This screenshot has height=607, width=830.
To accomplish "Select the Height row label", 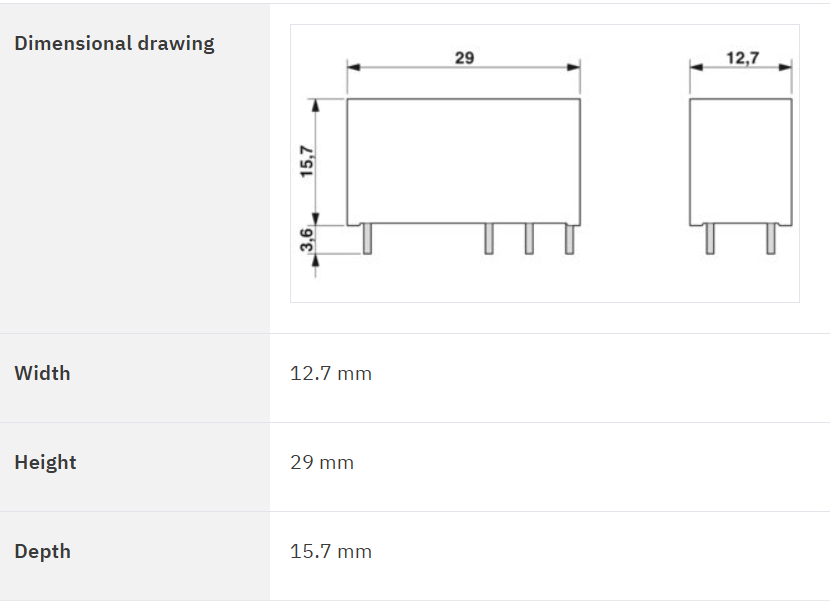I will [46, 463].
